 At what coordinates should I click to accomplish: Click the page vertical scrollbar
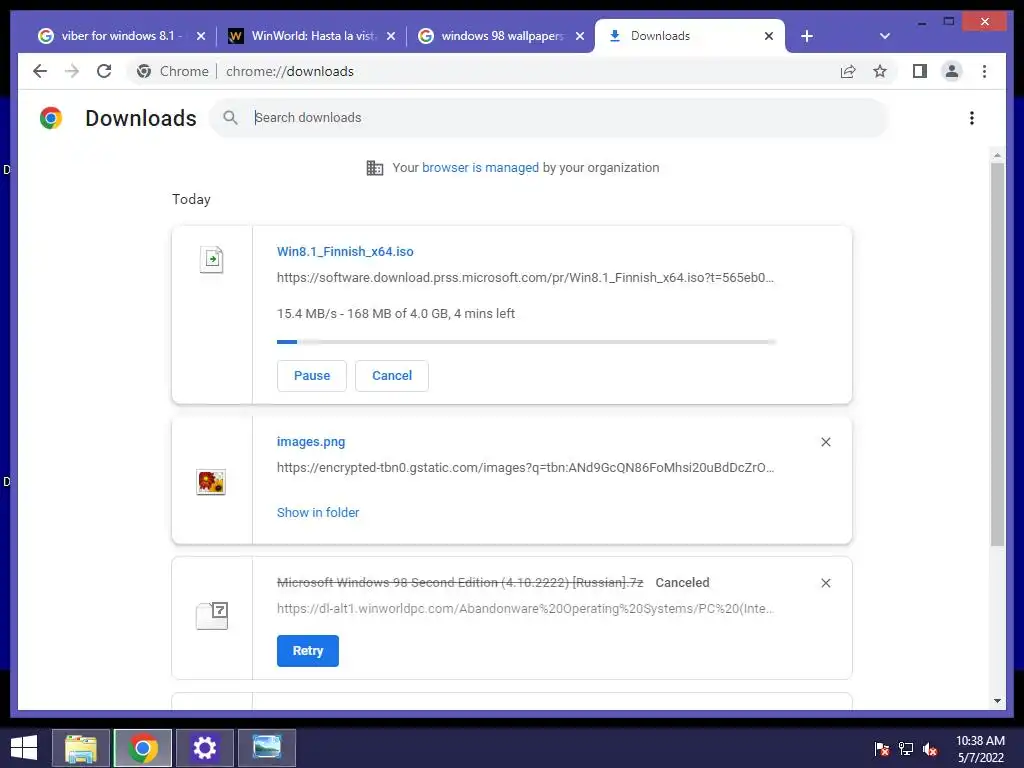997,353
